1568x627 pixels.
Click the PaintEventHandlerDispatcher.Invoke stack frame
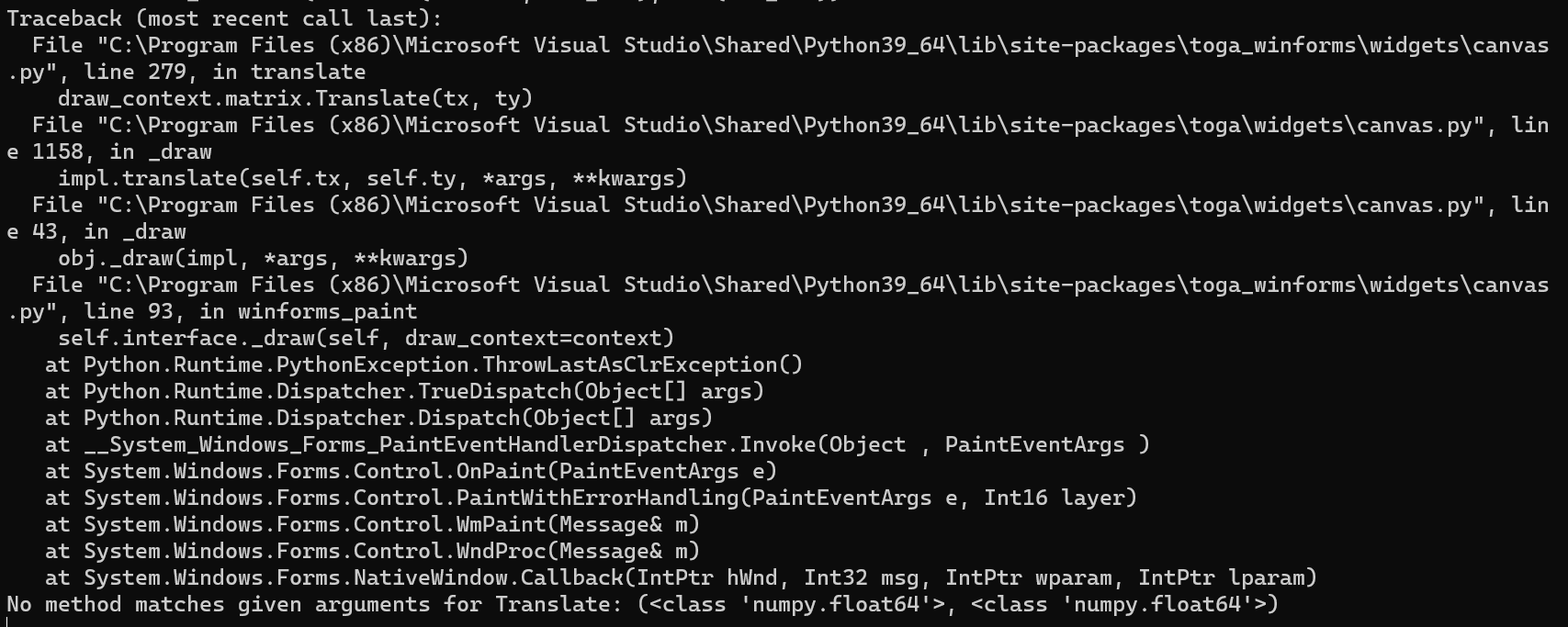tap(597, 444)
